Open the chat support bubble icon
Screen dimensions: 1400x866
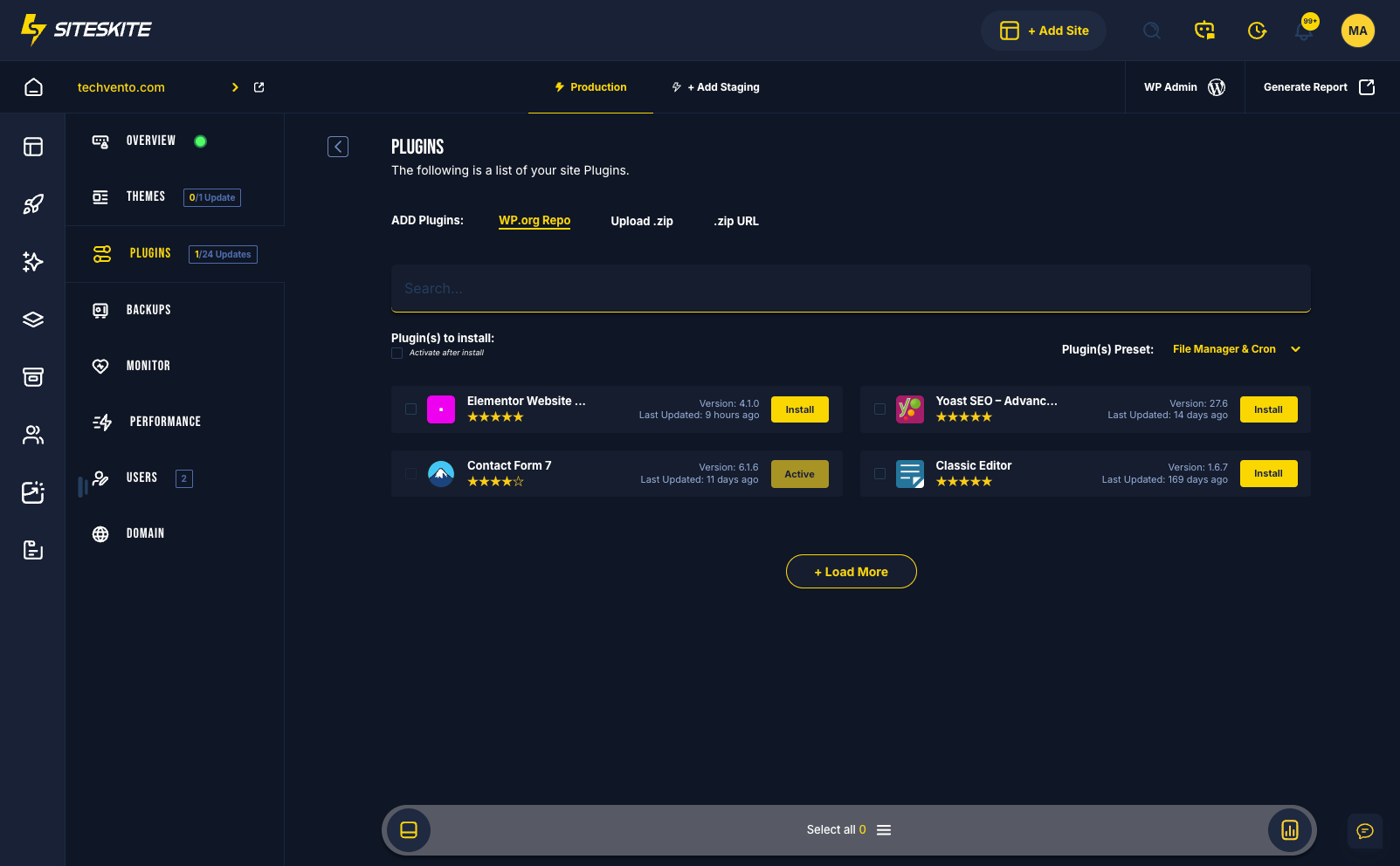[x=1365, y=831]
